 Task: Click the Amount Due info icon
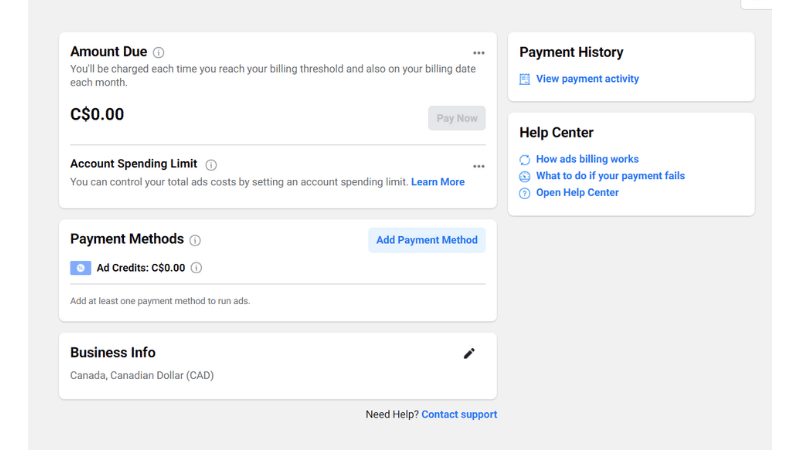(x=159, y=53)
